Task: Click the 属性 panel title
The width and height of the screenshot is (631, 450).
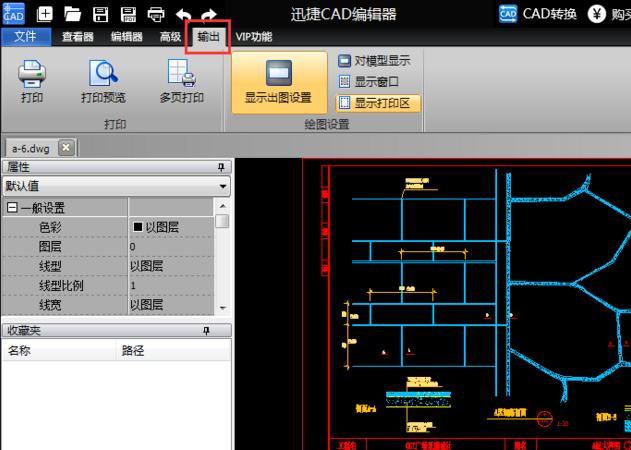Action: 19,167
